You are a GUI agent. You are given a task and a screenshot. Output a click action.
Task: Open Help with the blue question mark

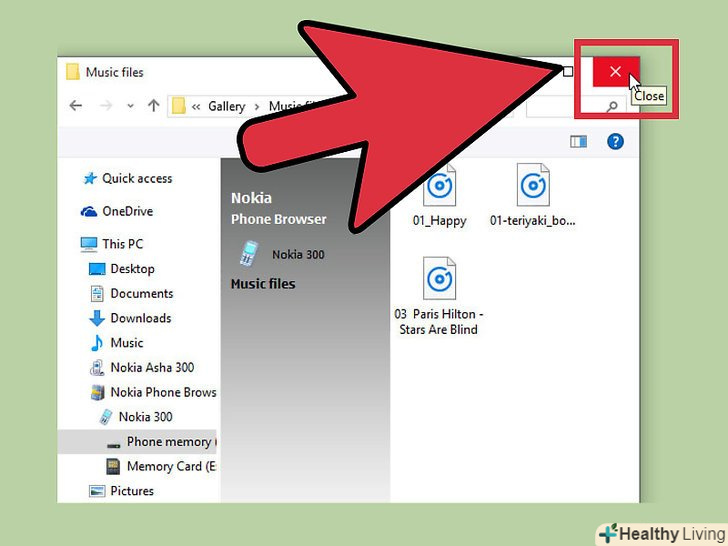615,141
